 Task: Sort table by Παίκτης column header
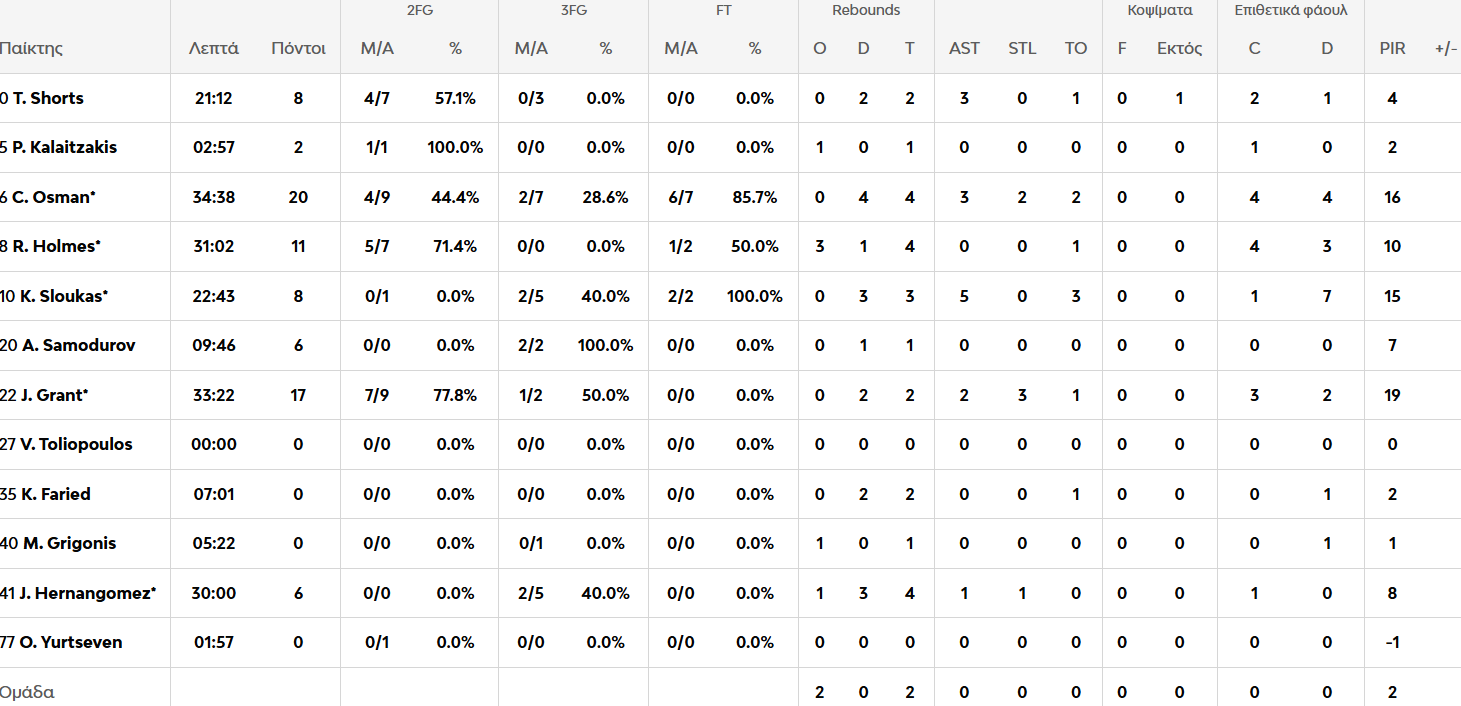pos(32,48)
